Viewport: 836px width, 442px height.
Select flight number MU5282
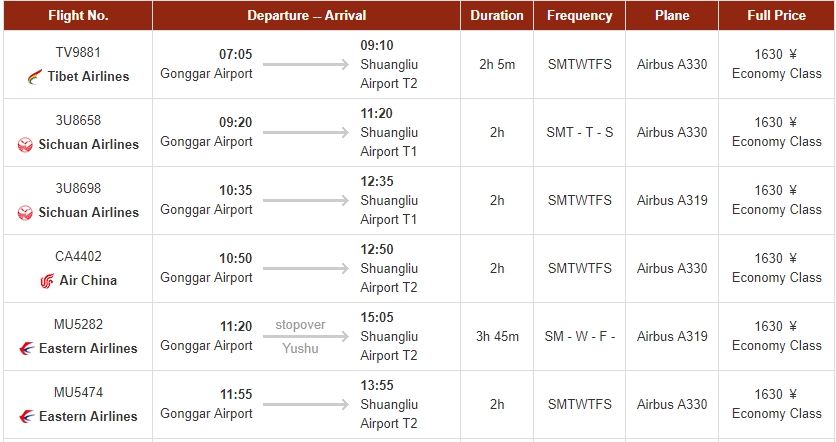78,324
